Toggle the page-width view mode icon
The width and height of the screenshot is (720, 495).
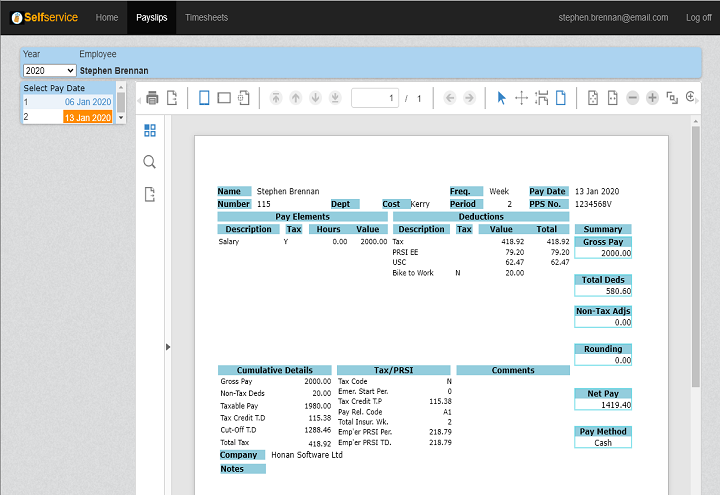224,98
